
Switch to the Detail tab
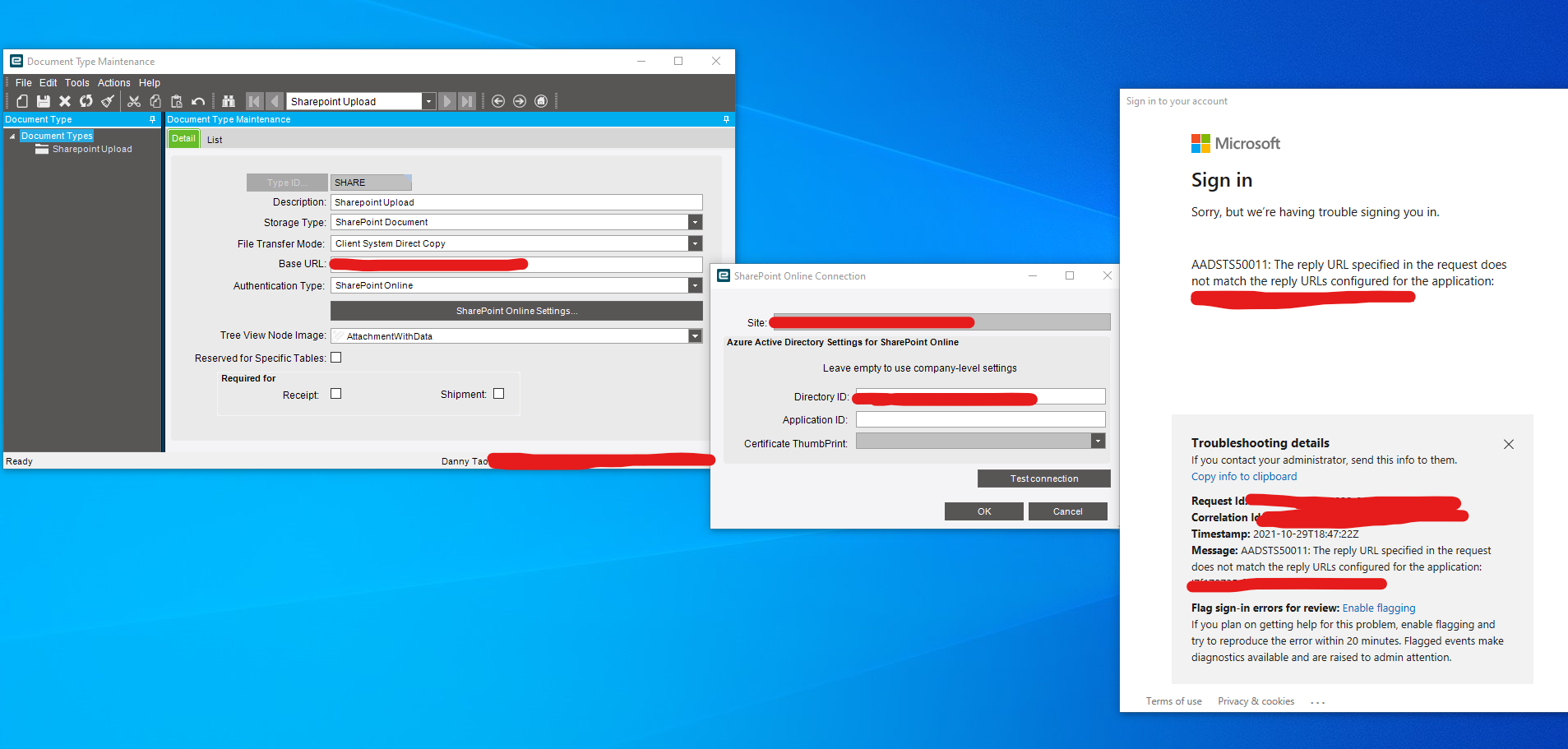183,139
